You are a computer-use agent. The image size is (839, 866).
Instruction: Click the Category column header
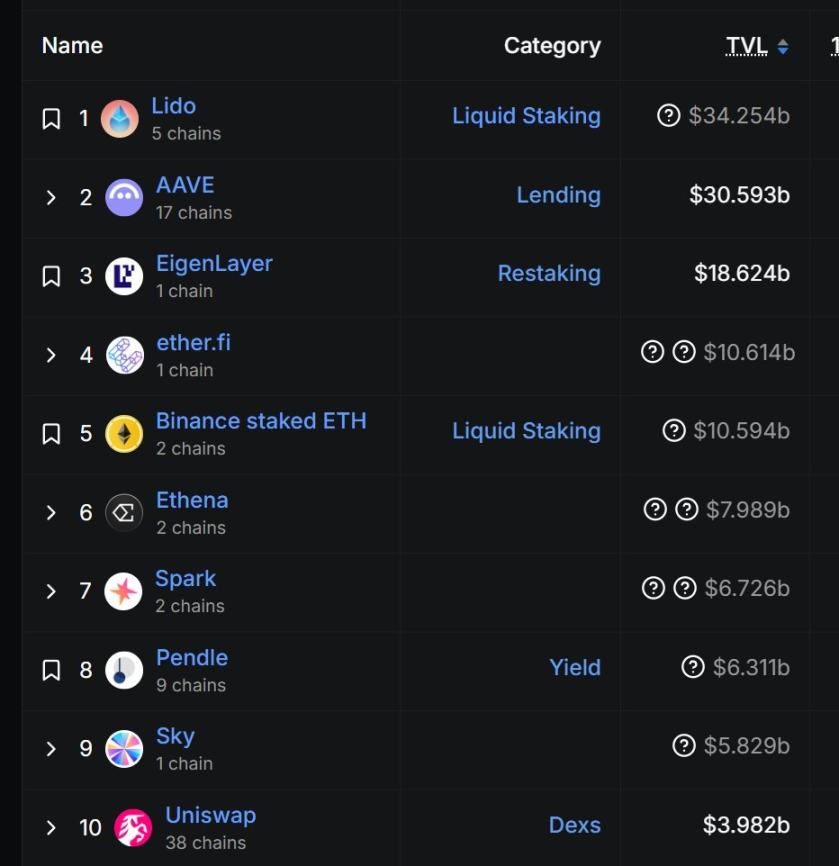pos(552,46)
